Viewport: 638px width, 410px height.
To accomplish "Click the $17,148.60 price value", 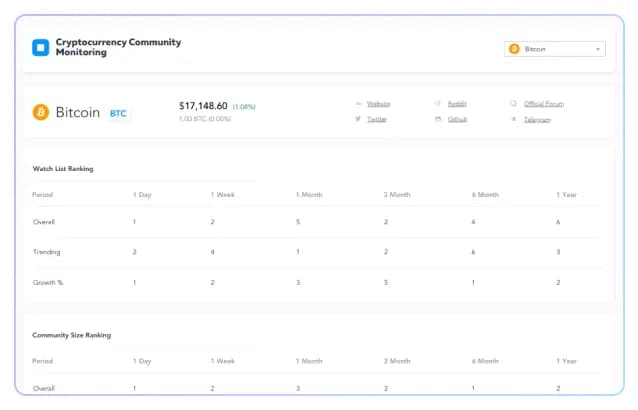I will 203,106.
